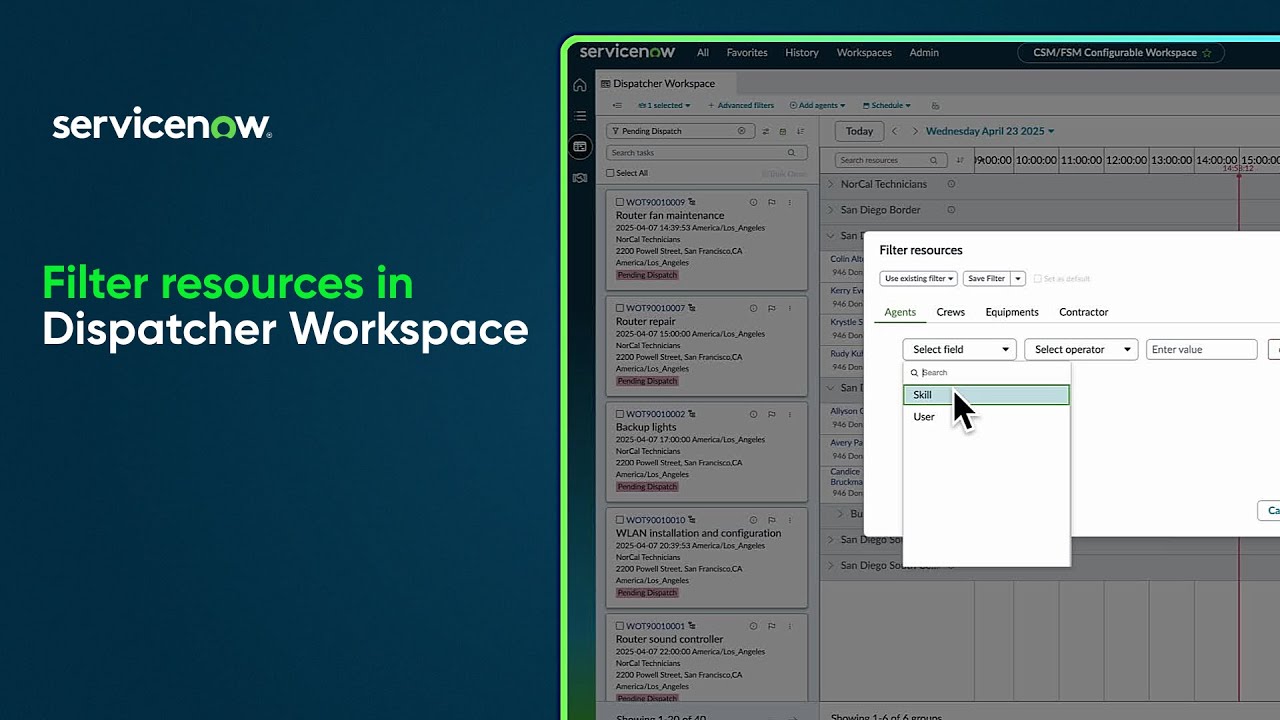Check the WOT90010002 Backup lights task checkbox

pyautogui.click(x=621, y=414)
